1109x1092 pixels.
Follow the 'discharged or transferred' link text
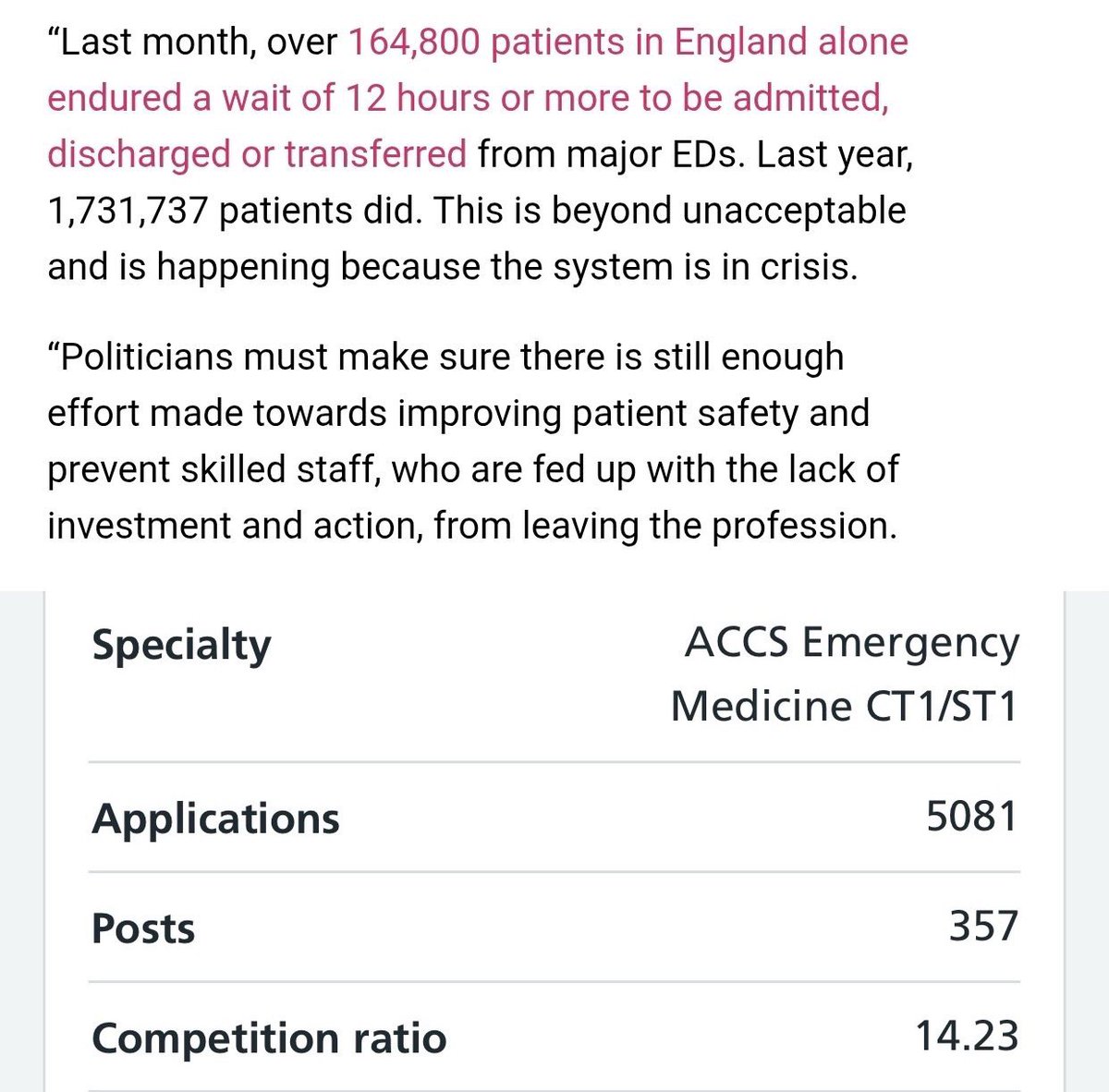pos(257,154)
